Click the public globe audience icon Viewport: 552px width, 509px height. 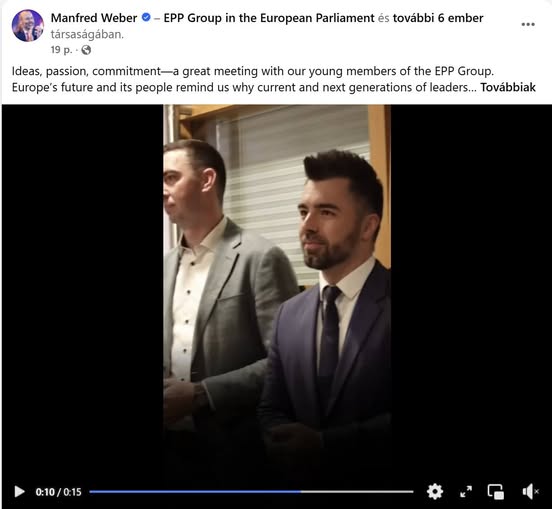click(86, 50)
